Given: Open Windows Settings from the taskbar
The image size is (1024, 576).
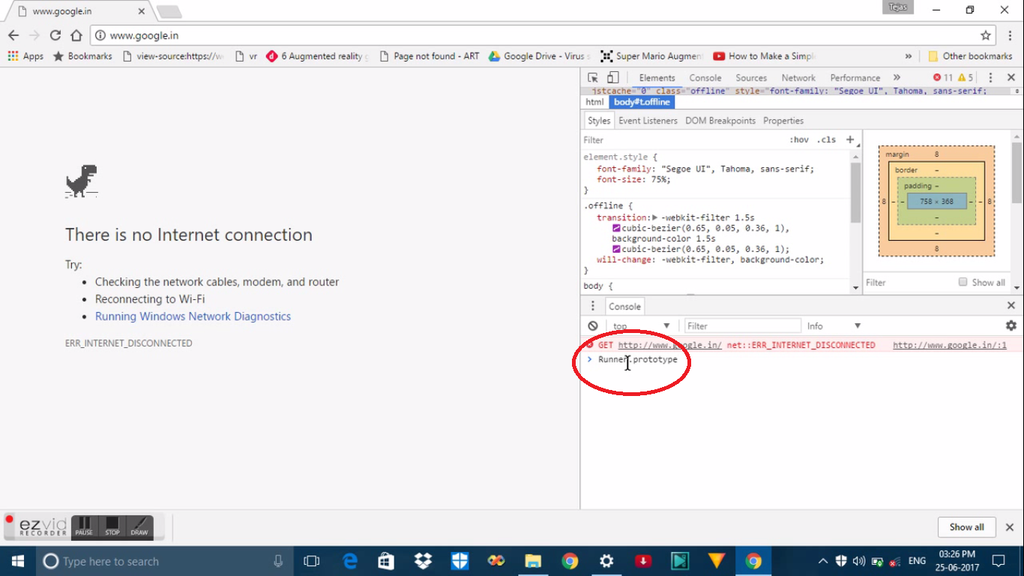Looking at the screenshot, I should click(607, 561).
